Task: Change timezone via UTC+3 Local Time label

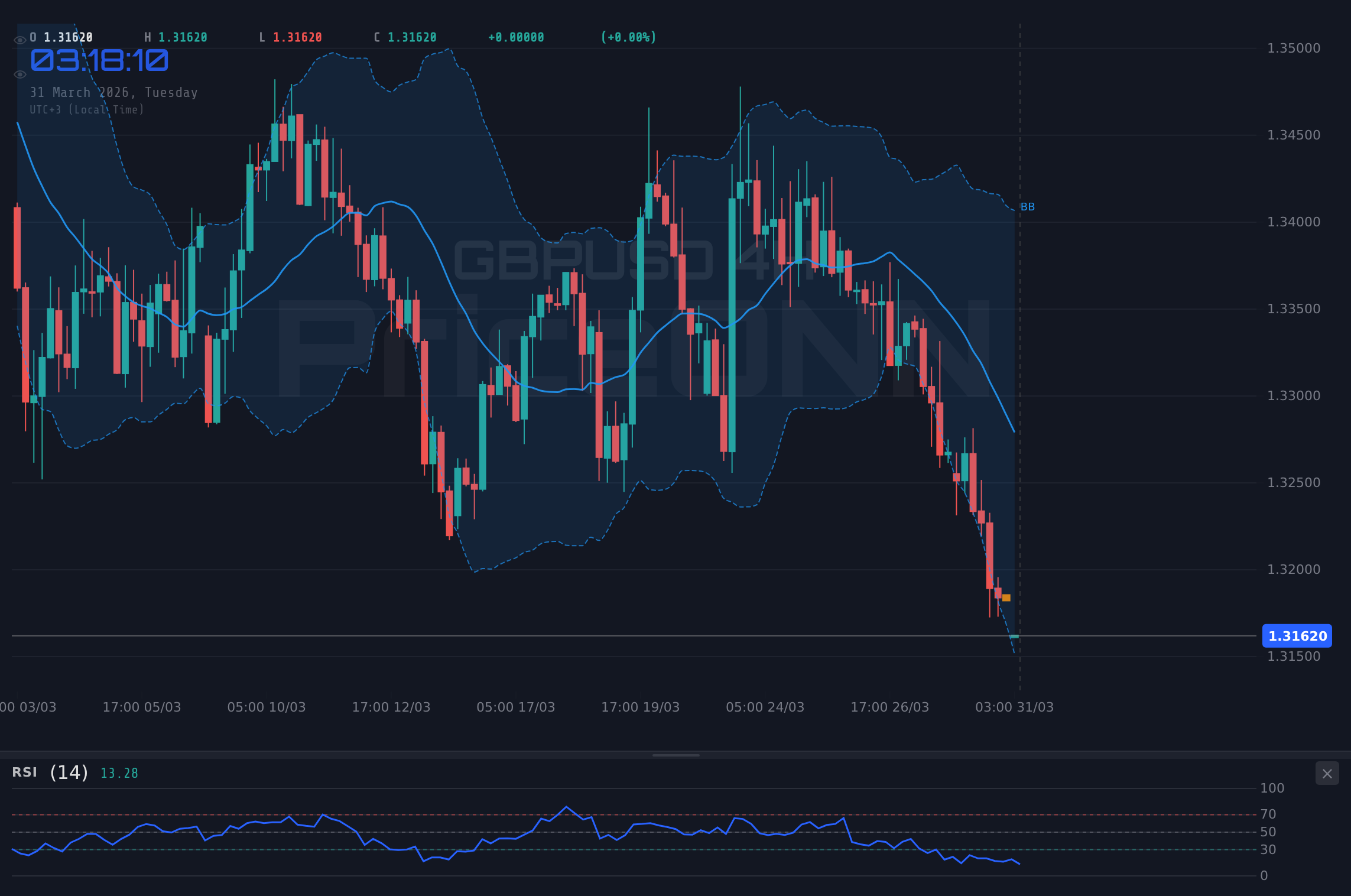Action: (x=86, y=109)
